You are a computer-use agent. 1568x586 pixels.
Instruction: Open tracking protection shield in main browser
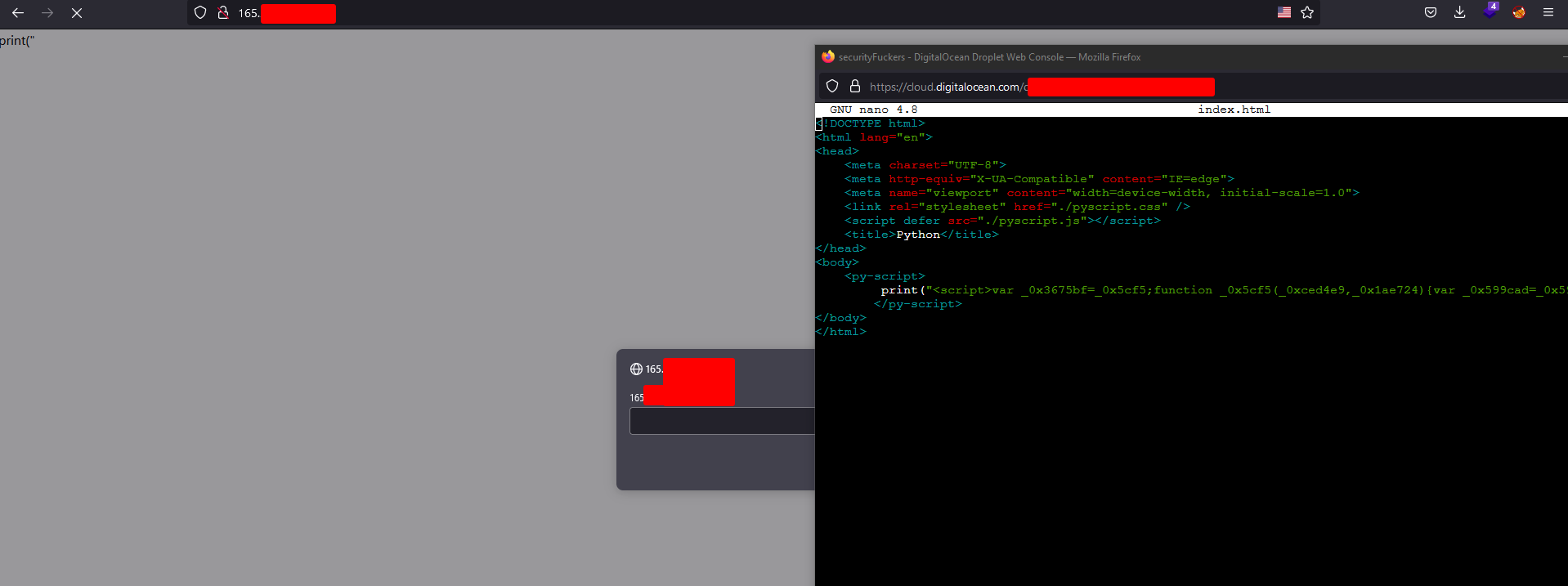[200, 13]
